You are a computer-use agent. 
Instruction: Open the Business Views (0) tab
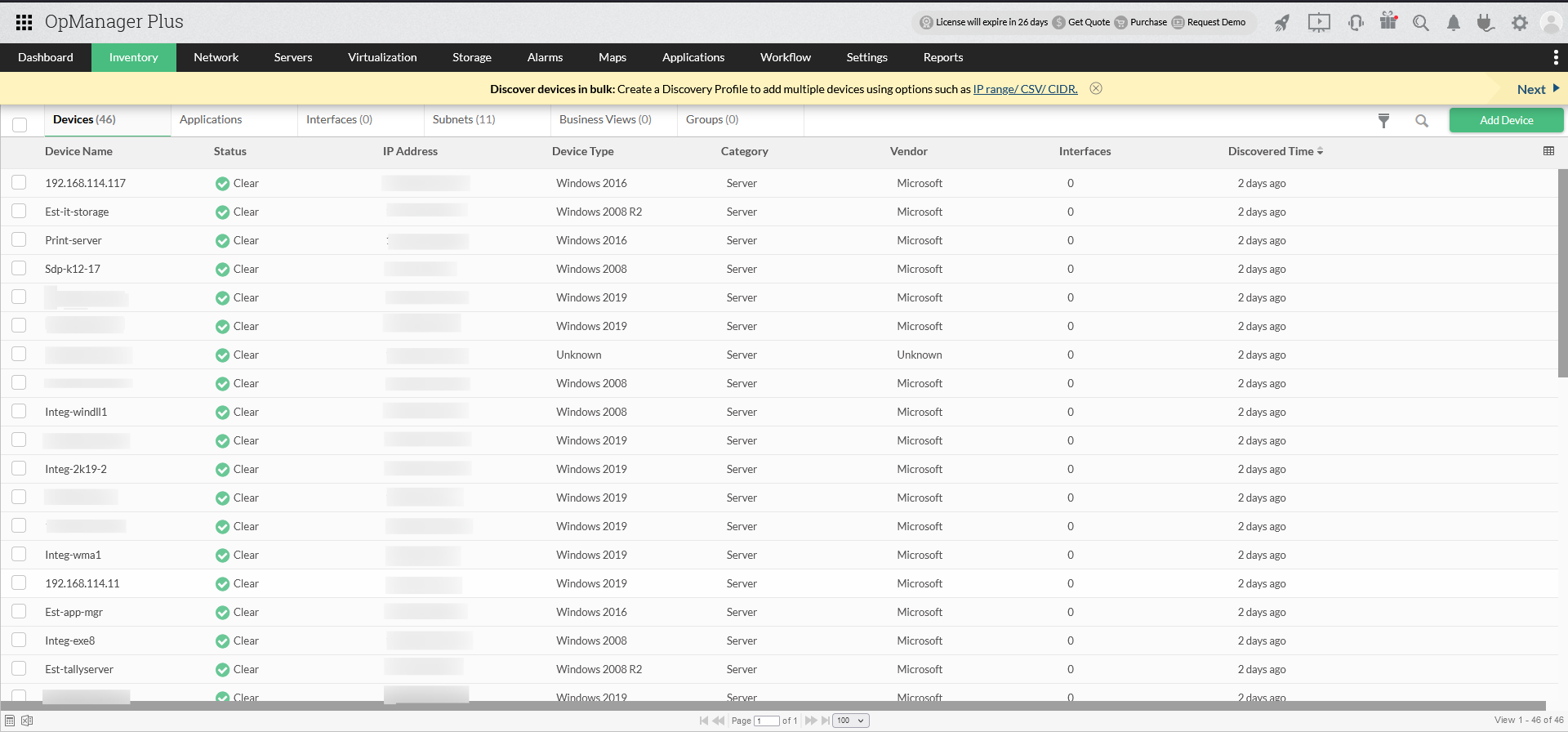tap(605, 119)
